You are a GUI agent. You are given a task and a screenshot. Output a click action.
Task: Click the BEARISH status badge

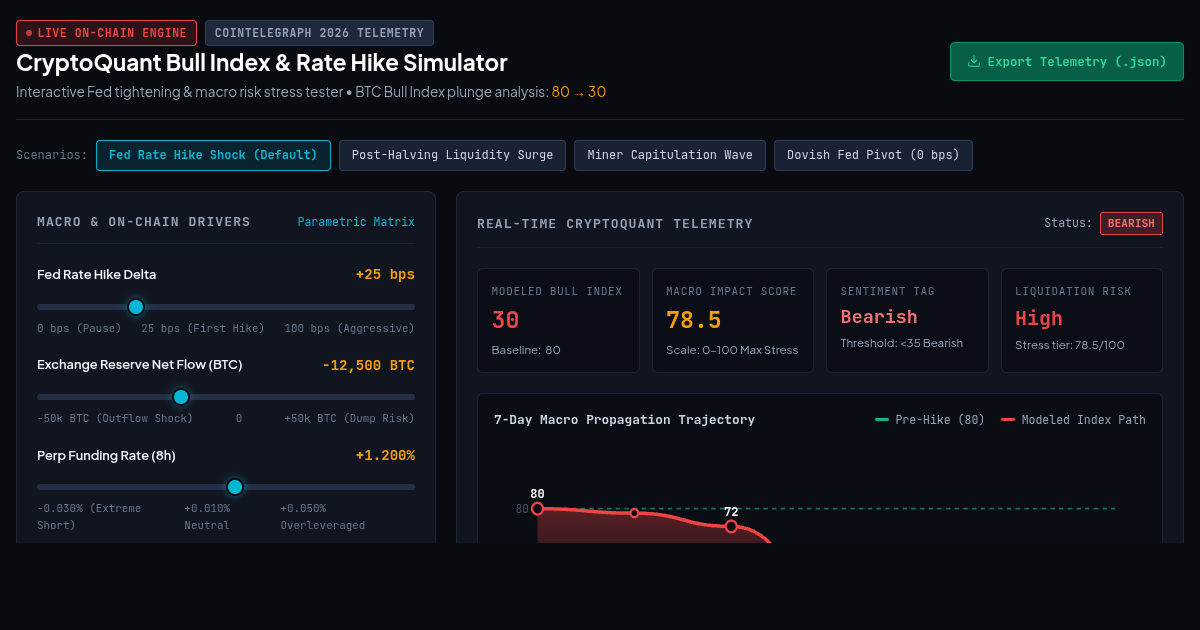pos(1131,224)
